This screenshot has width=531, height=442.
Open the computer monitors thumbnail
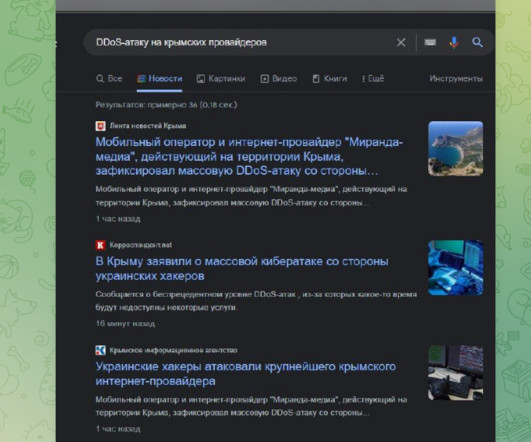[x=455, y=373]
